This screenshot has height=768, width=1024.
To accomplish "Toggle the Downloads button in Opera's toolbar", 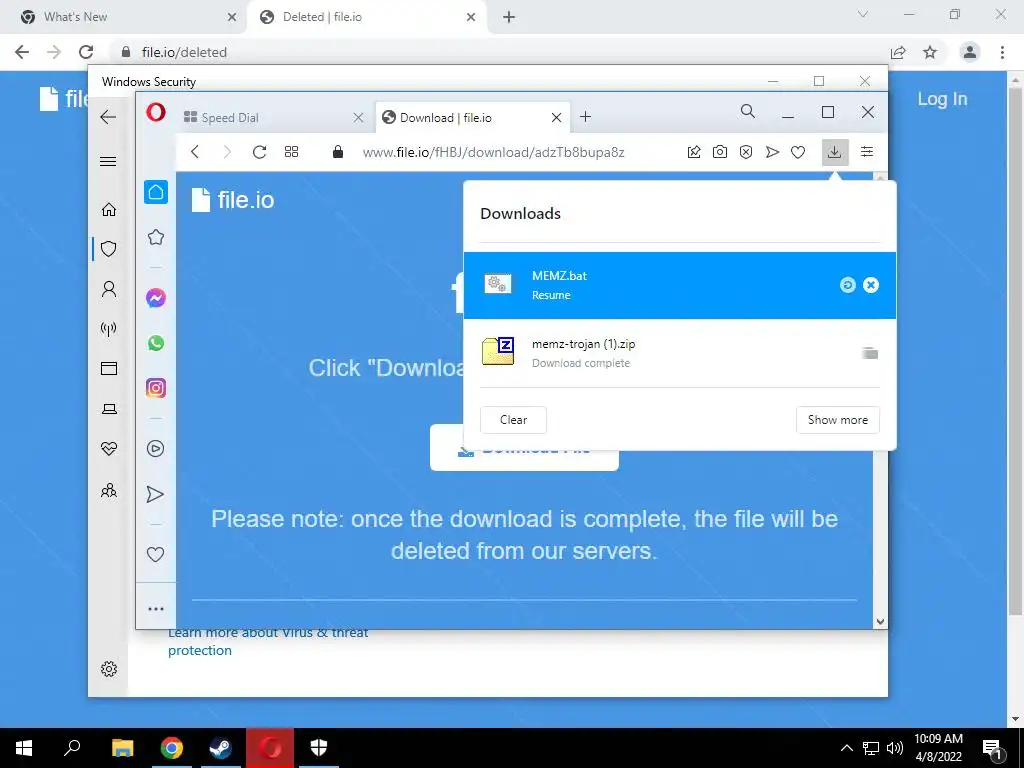I will (835, 152).
